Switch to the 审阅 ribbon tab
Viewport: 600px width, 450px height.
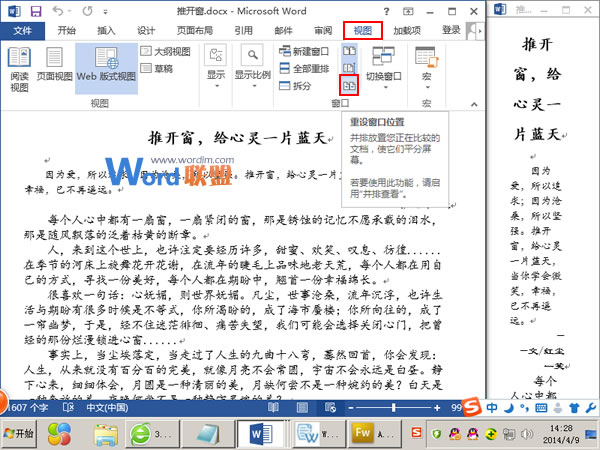click(323, 31)
